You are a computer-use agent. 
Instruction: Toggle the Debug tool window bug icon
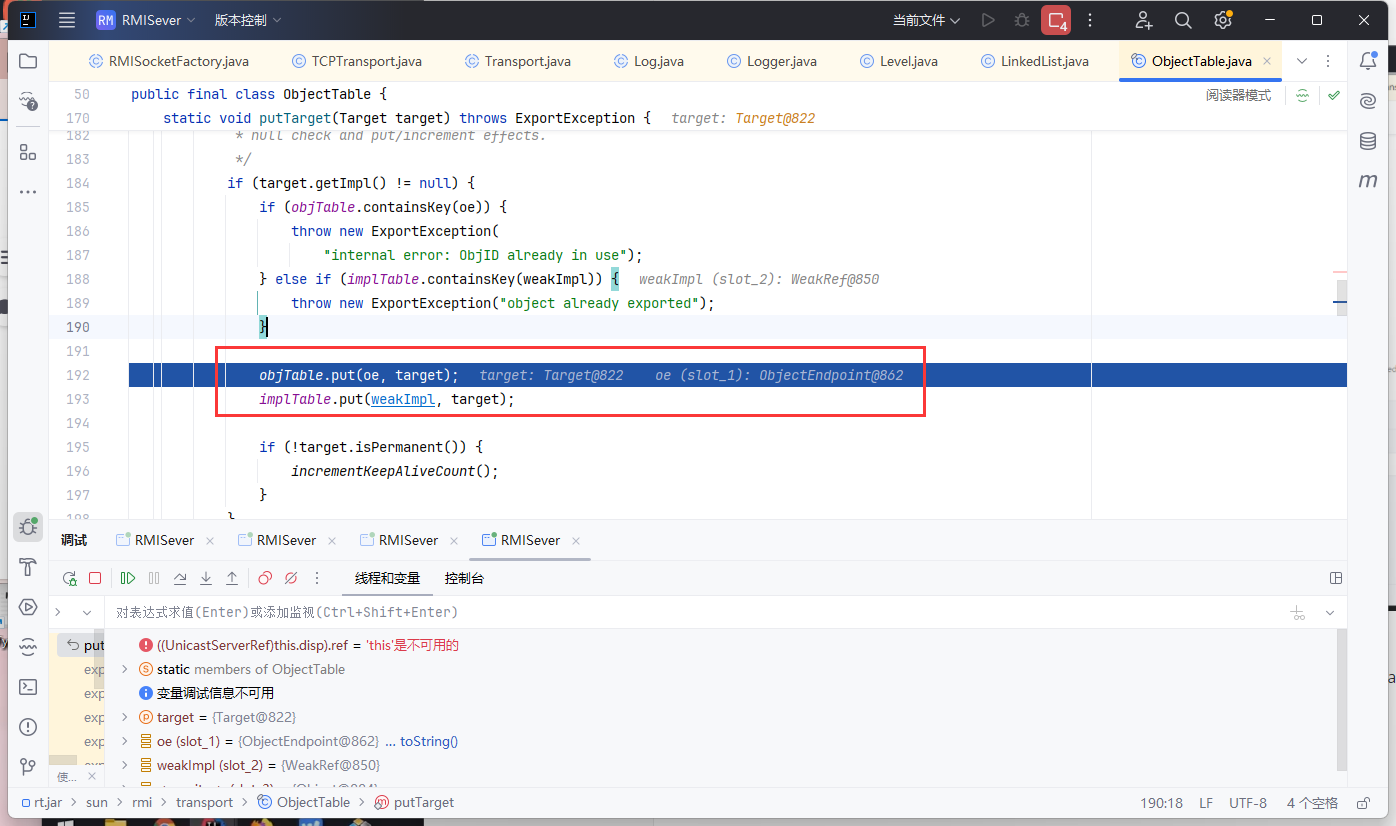tap(28, 527)
